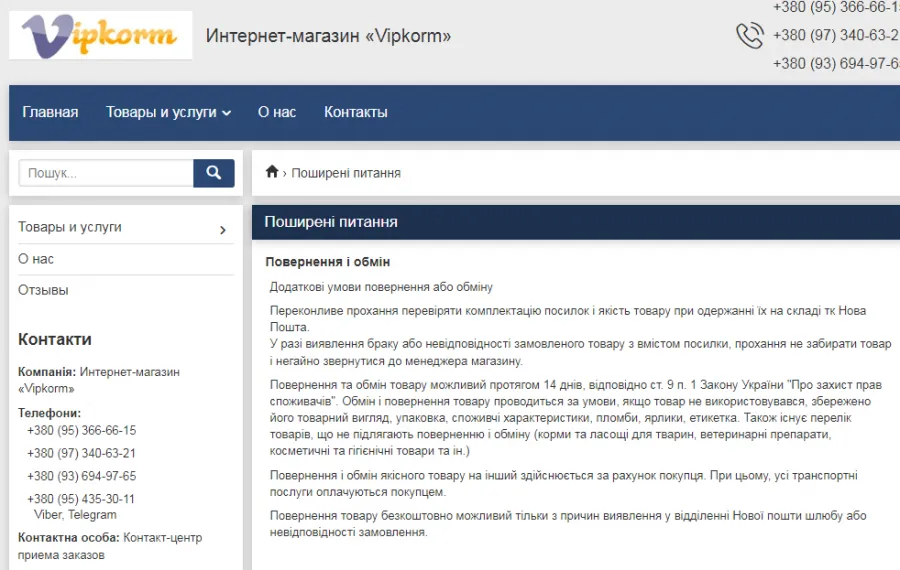Click sidebar phone +380 (93) 694-97-65
This screenshot has height=570, width=900.
82,476
